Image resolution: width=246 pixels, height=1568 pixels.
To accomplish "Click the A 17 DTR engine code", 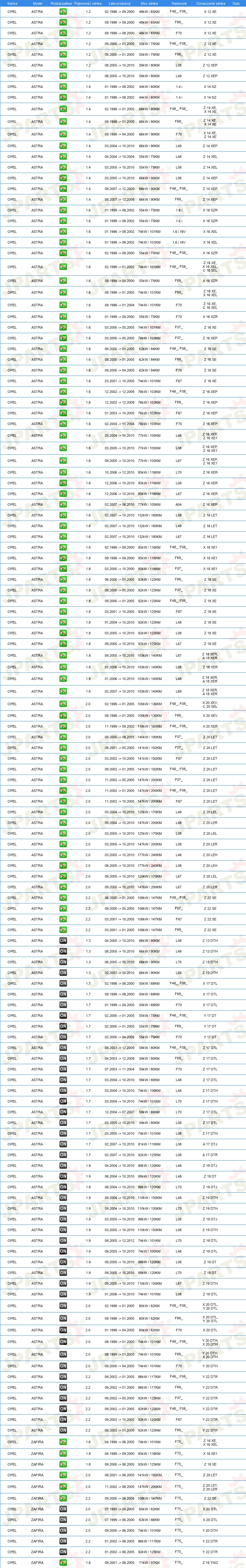I will point(210,1155).
